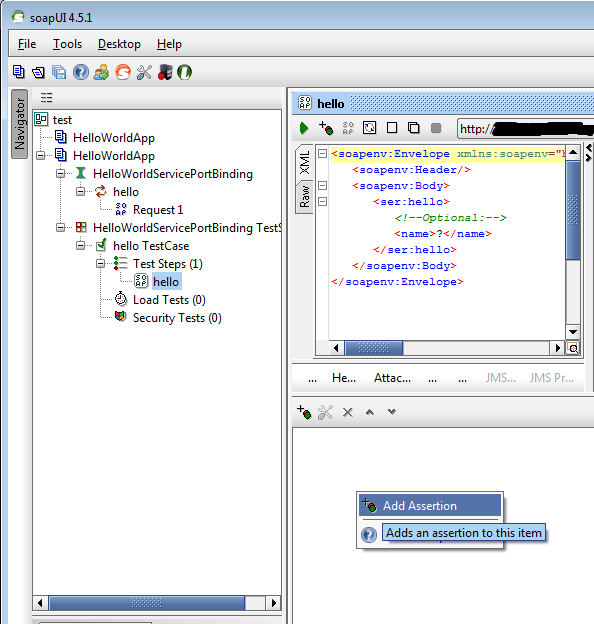Click navigator horizontal scrollbar thumb
The width and height of the screenshot is (594, 624).
tap(147, 603)
